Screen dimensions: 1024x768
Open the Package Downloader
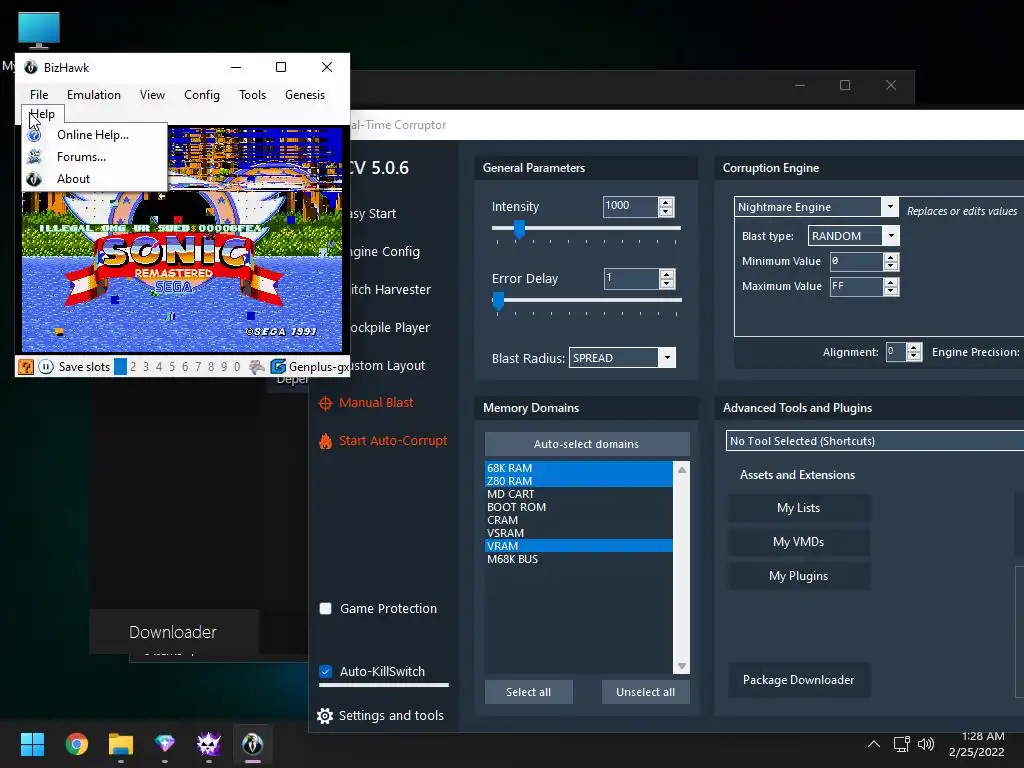coord(799,680)
